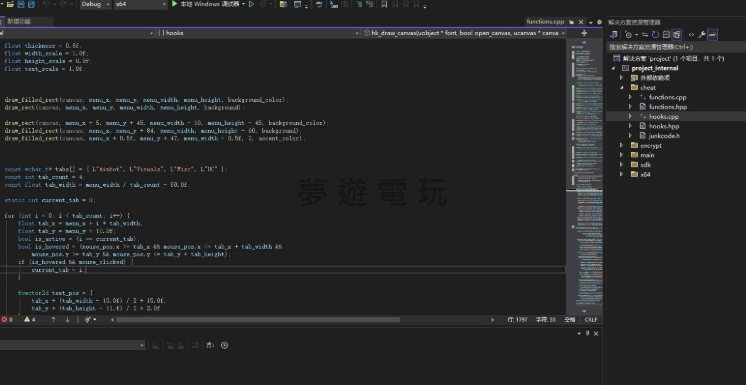Expand the functions.cpp node

coord(630,97)
